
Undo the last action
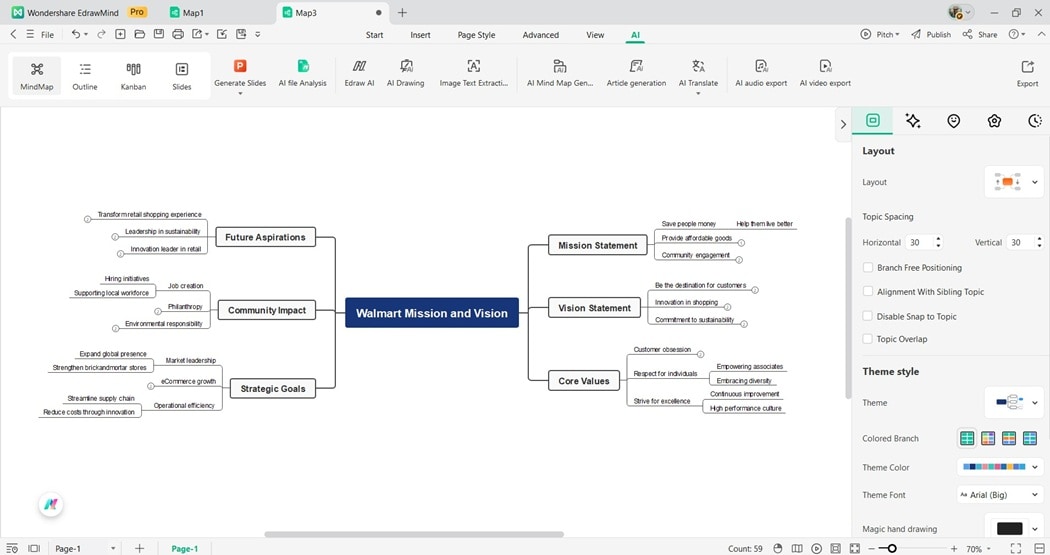tap(76, 34)
